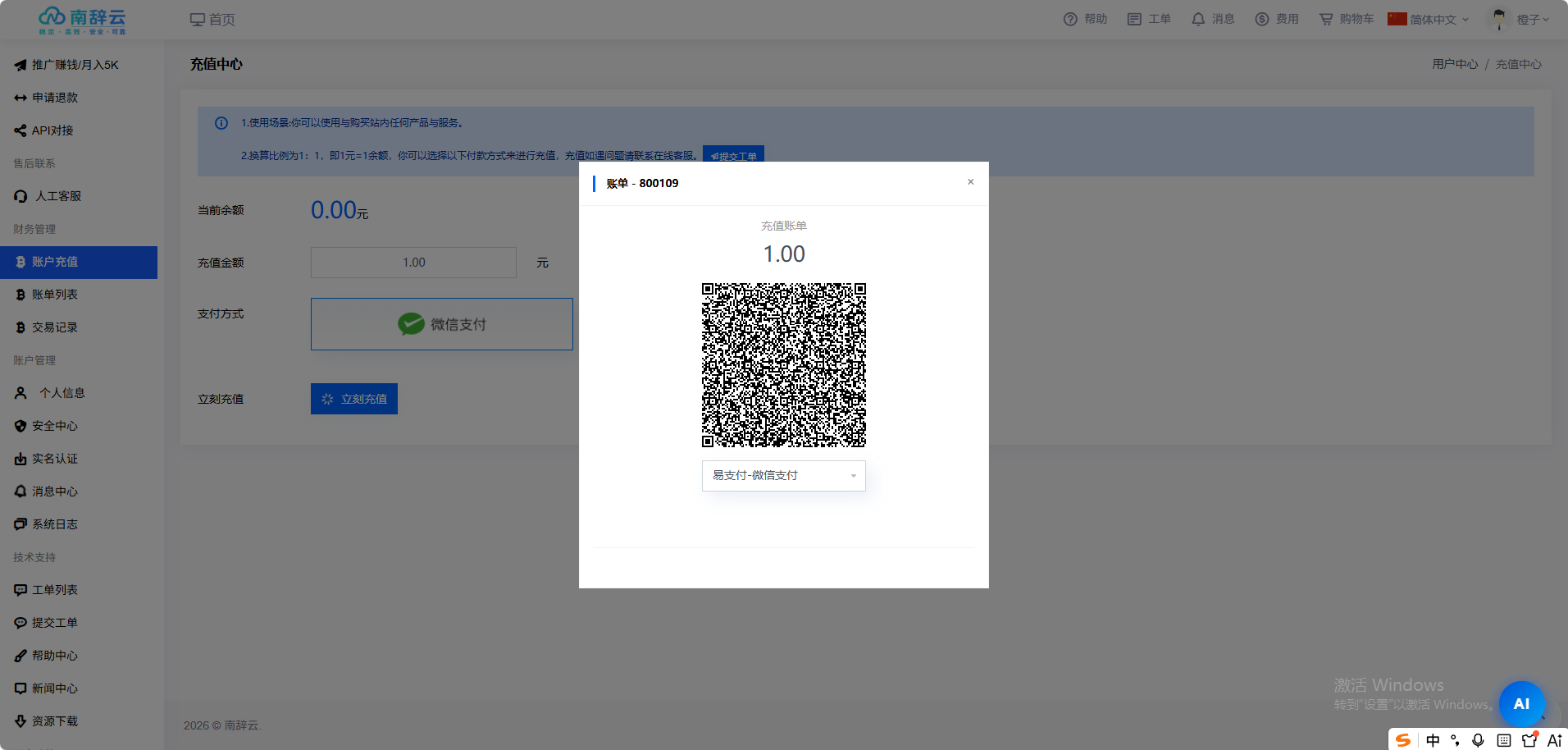
Task: Click the speech bubble icon beside 提交工单
Action: [x=21, y=623]
